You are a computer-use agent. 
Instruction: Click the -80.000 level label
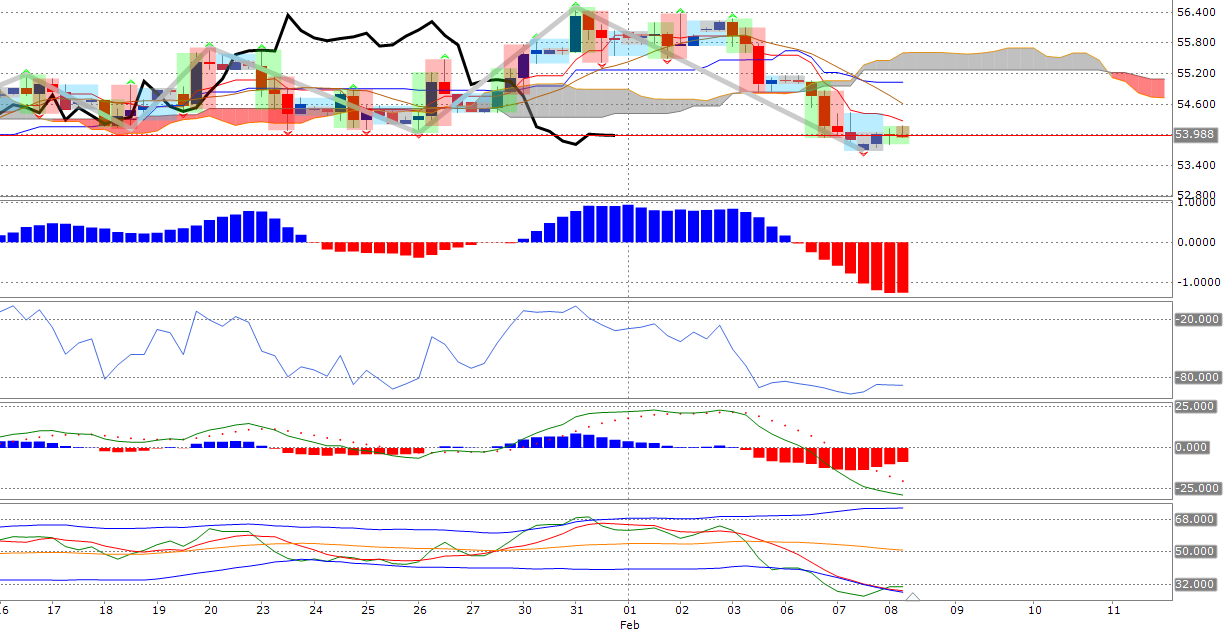pos(1194,377)
